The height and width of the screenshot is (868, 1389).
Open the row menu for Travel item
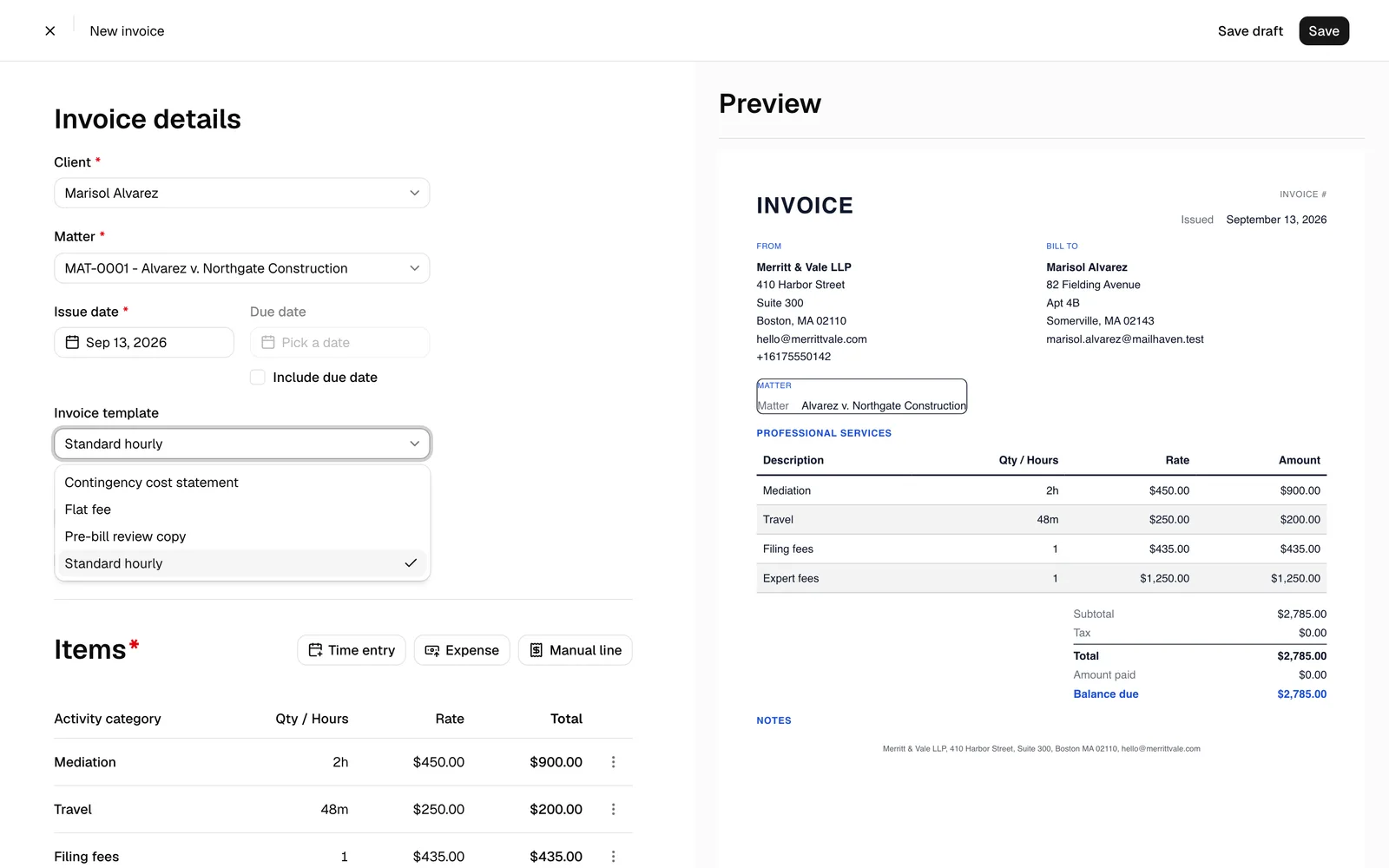coord(613,809)
